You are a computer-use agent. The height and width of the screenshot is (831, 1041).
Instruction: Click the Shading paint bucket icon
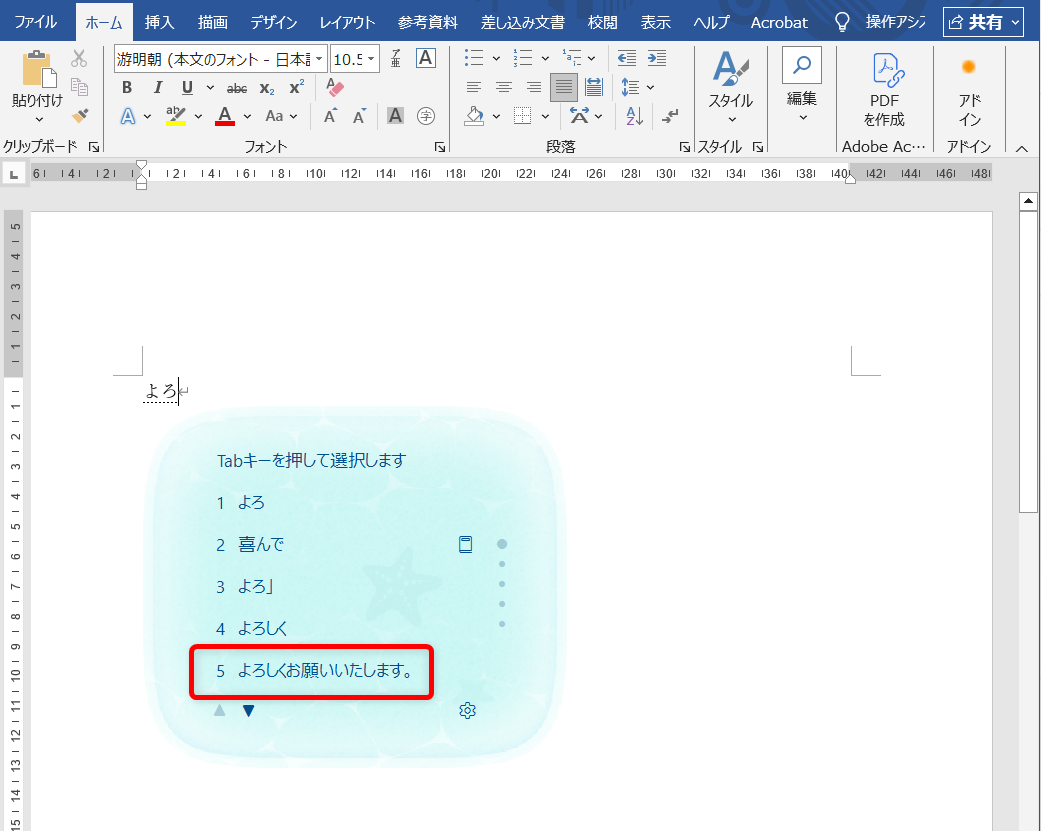point(474,116)
